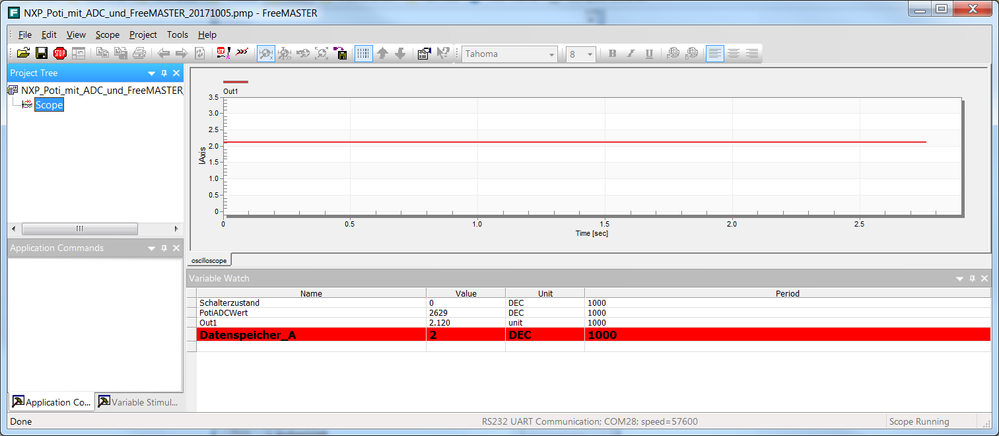Toggle the highlighted scope zoom tool
This screenshot has width=999, height=436.
[266, 54]
